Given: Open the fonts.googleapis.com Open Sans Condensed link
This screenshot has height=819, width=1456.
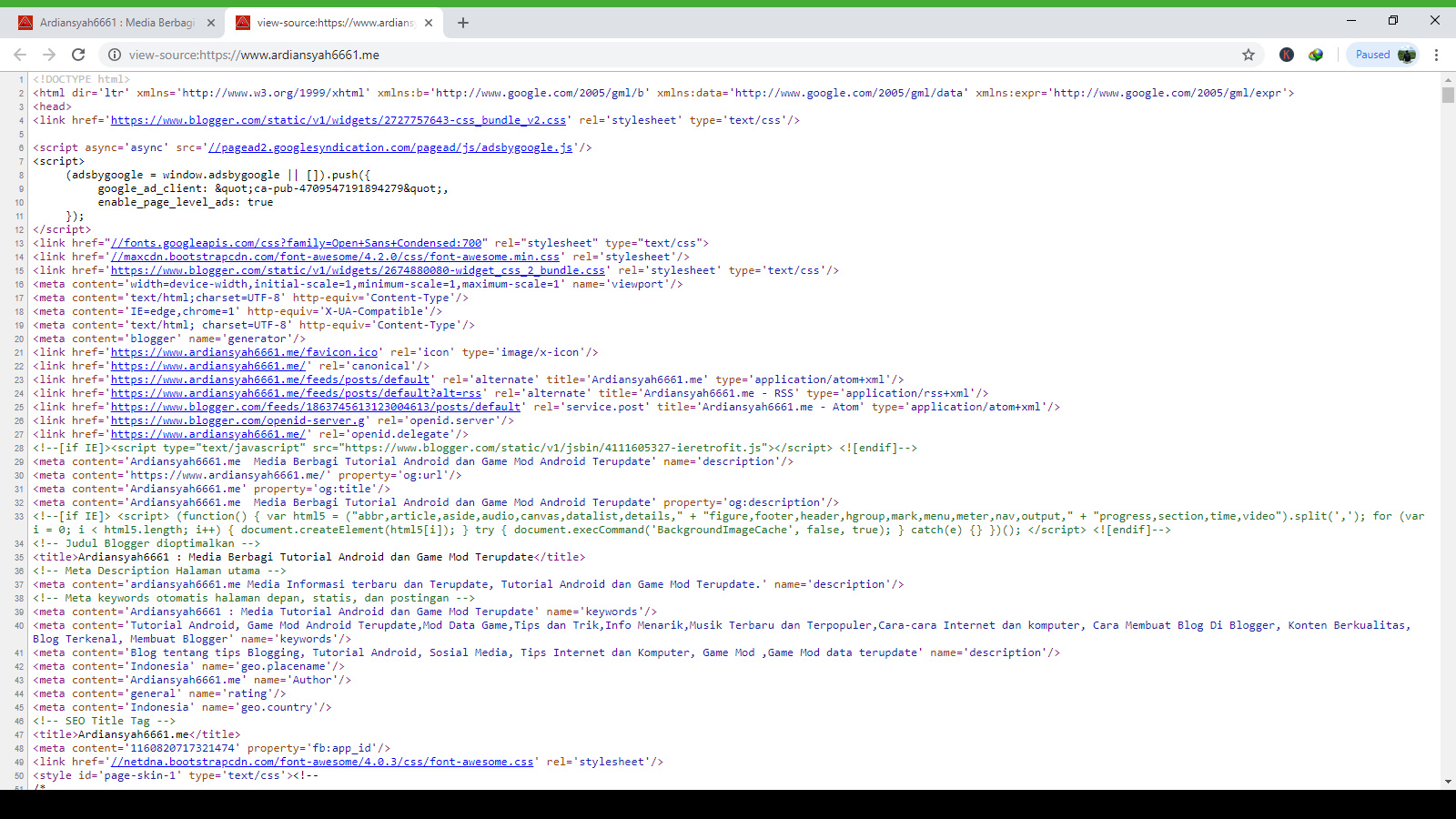Looking at the screenshot, I should tap(297, 243).
